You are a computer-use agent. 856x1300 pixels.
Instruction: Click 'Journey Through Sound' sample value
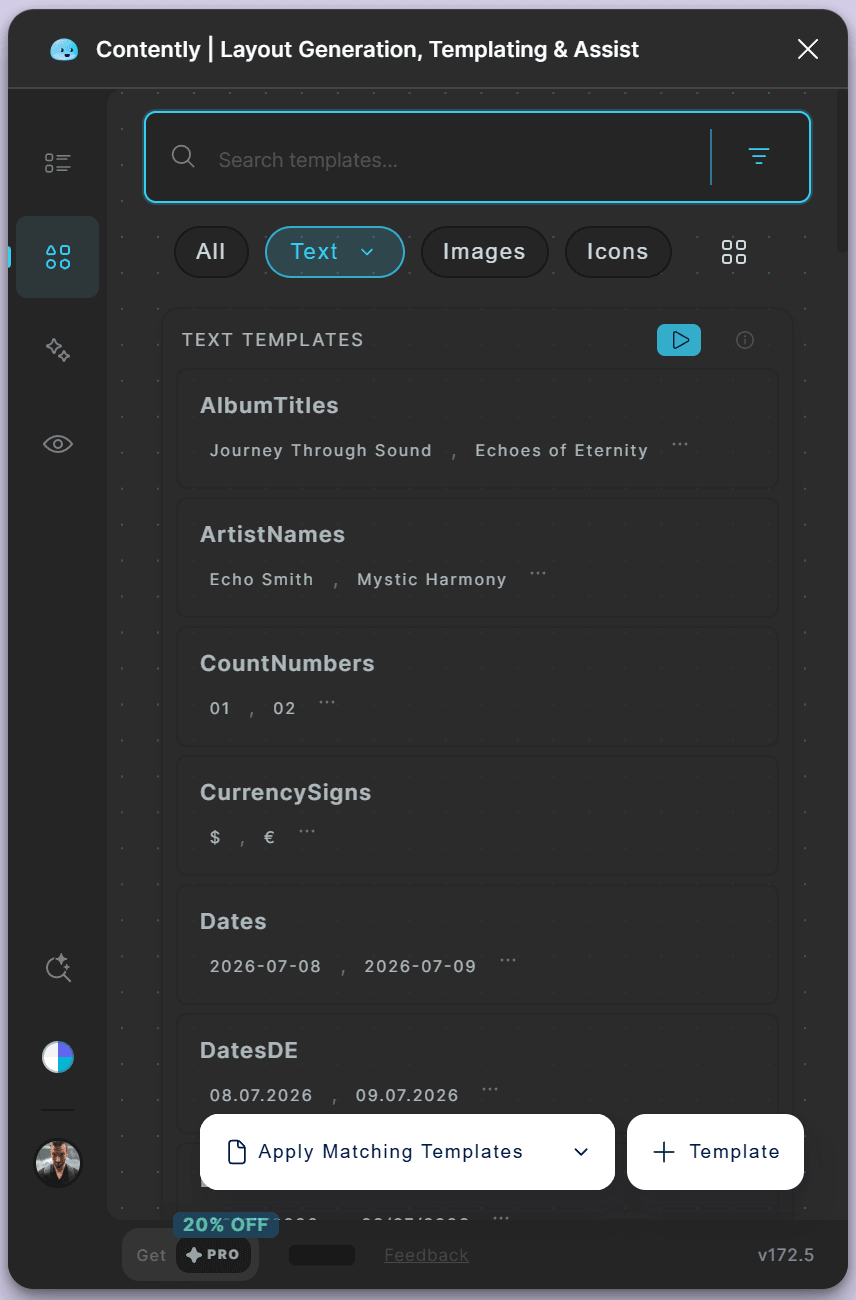coord(320,451)
